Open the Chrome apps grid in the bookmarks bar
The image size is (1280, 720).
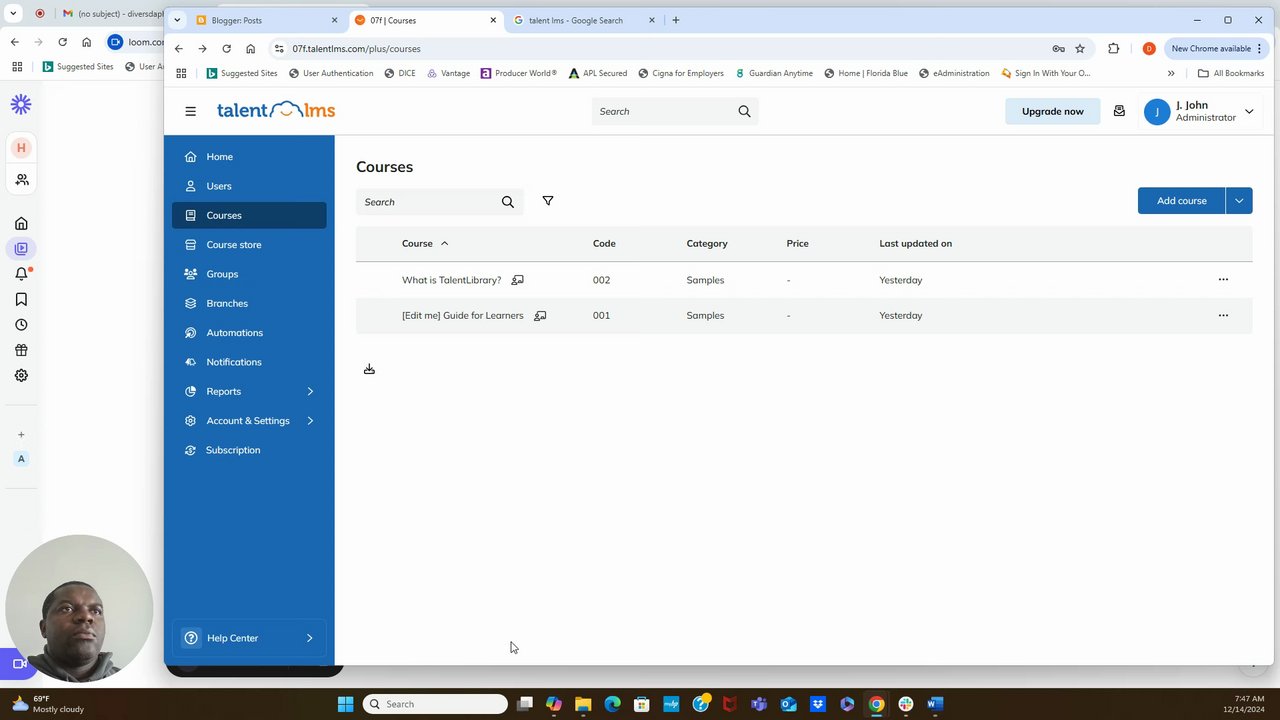pyautogui.click(x=181, y=73)
